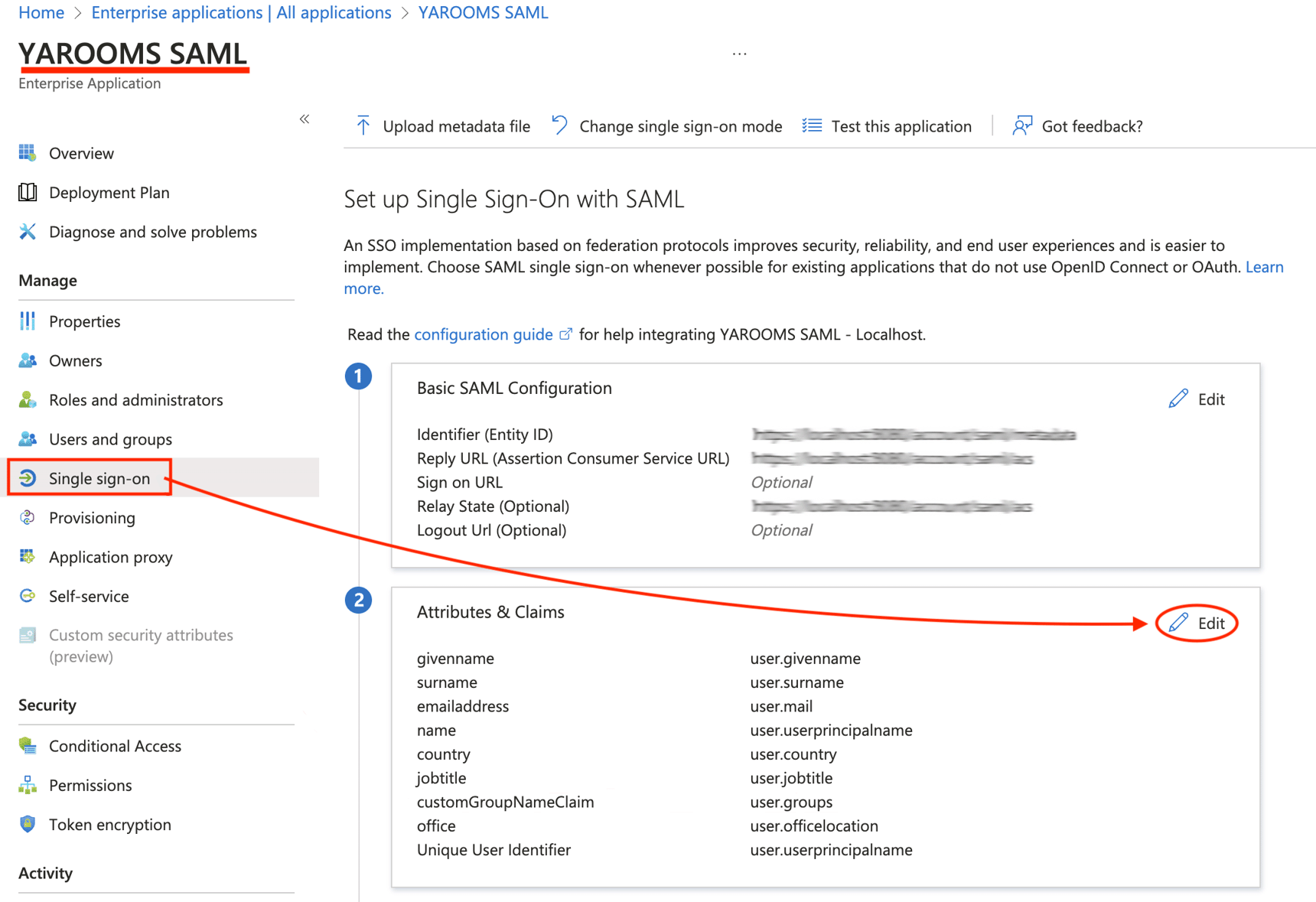The height and width of the screenshot is (902, 1316).
Task: Open Got feedback via its icon
Action: pos(1021,125)
